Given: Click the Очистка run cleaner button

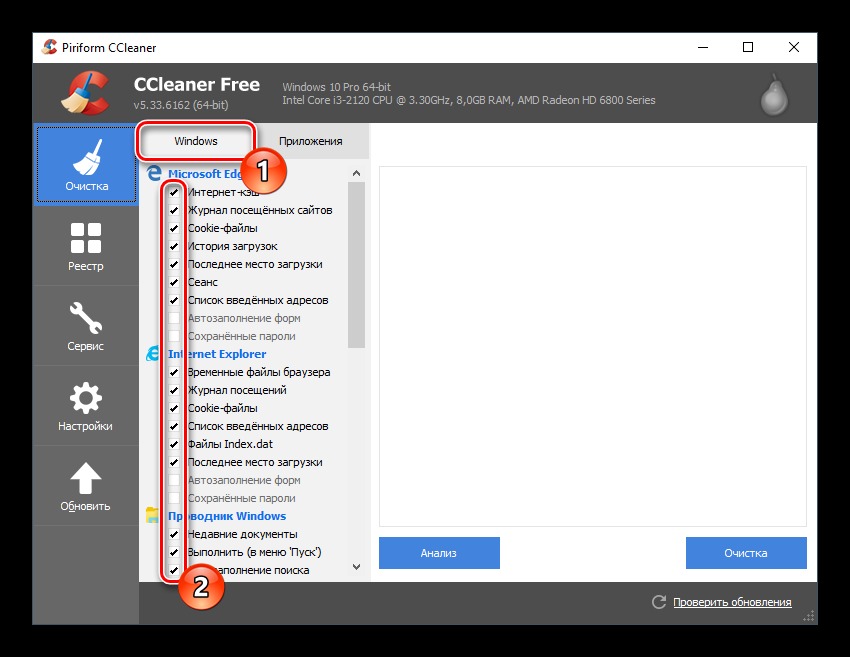Looking at the screenshot, I should point(746,553).
